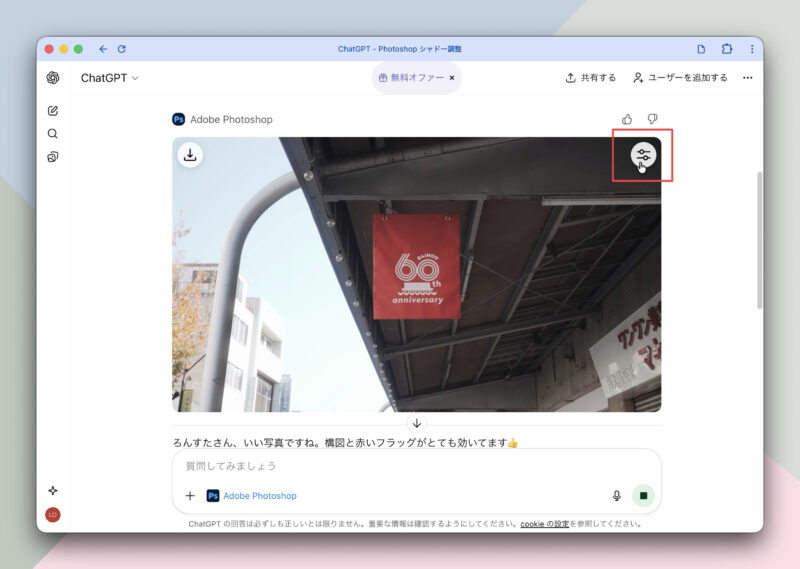Screen dimensions: 800x569
Task: Click the 無料オファー offer pill
Action: pyautogui.click(x=410, y=78)
